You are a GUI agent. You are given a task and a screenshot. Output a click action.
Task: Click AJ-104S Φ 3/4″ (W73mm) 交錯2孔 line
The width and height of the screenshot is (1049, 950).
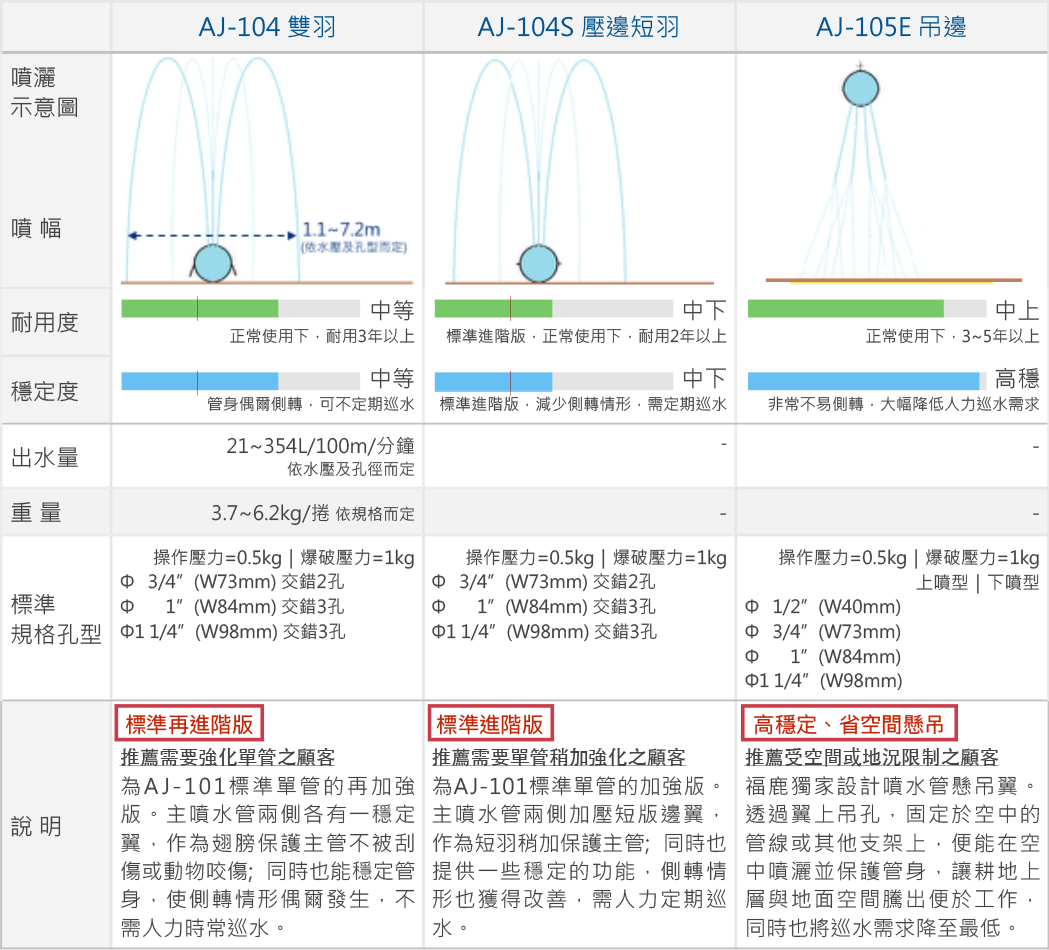543,582
